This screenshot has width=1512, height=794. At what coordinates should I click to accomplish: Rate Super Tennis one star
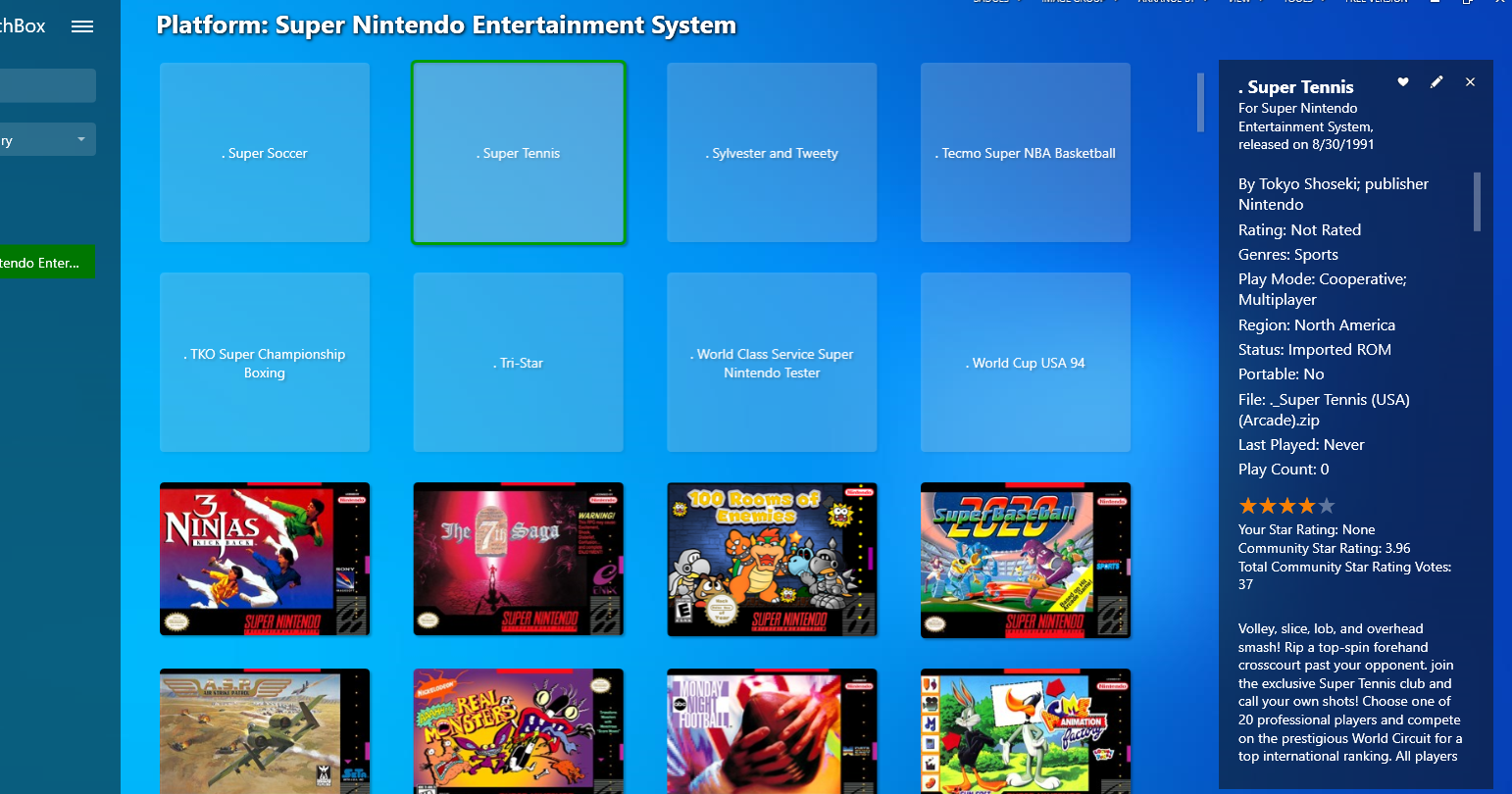pos(1248,506)
